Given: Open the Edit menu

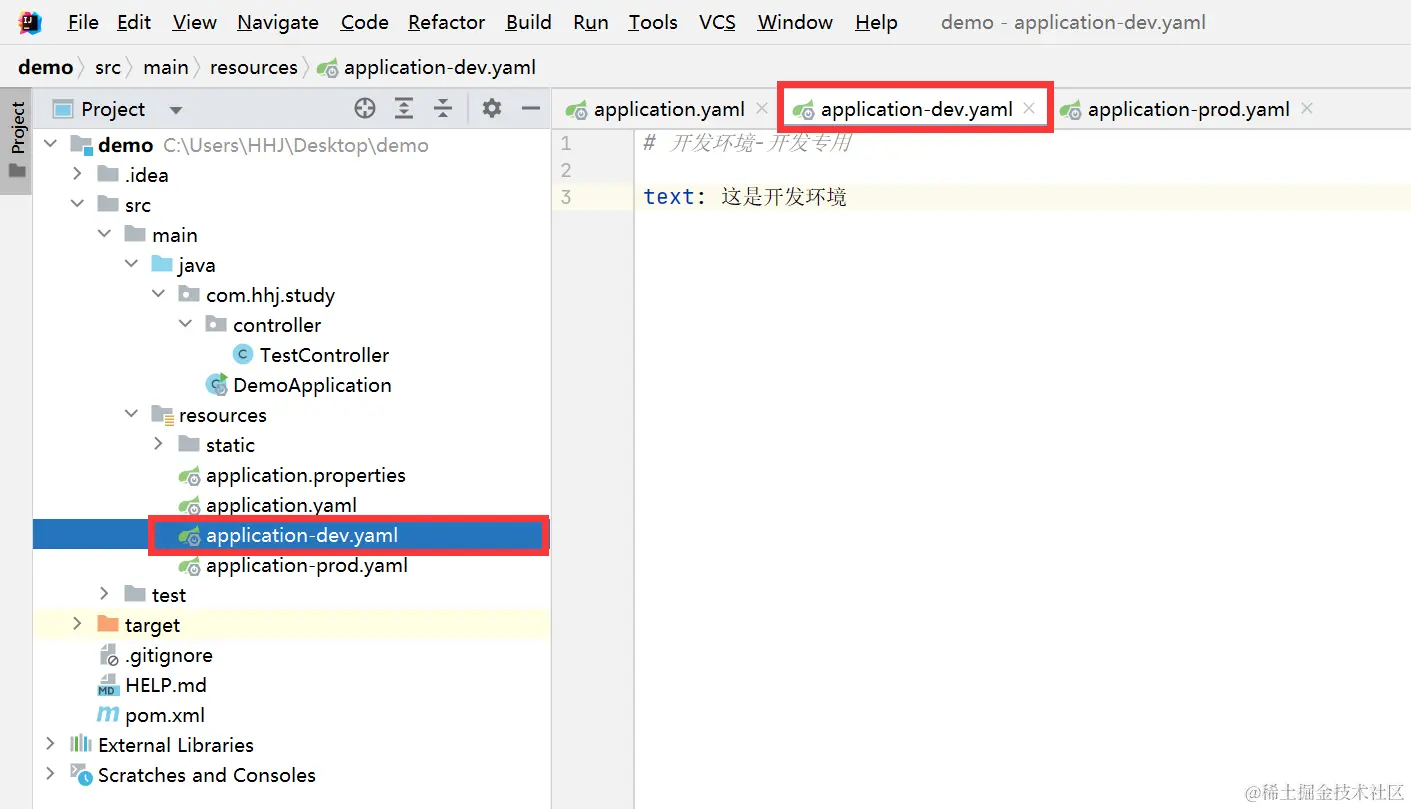Looking at the screenshot, I should (134, 22).
